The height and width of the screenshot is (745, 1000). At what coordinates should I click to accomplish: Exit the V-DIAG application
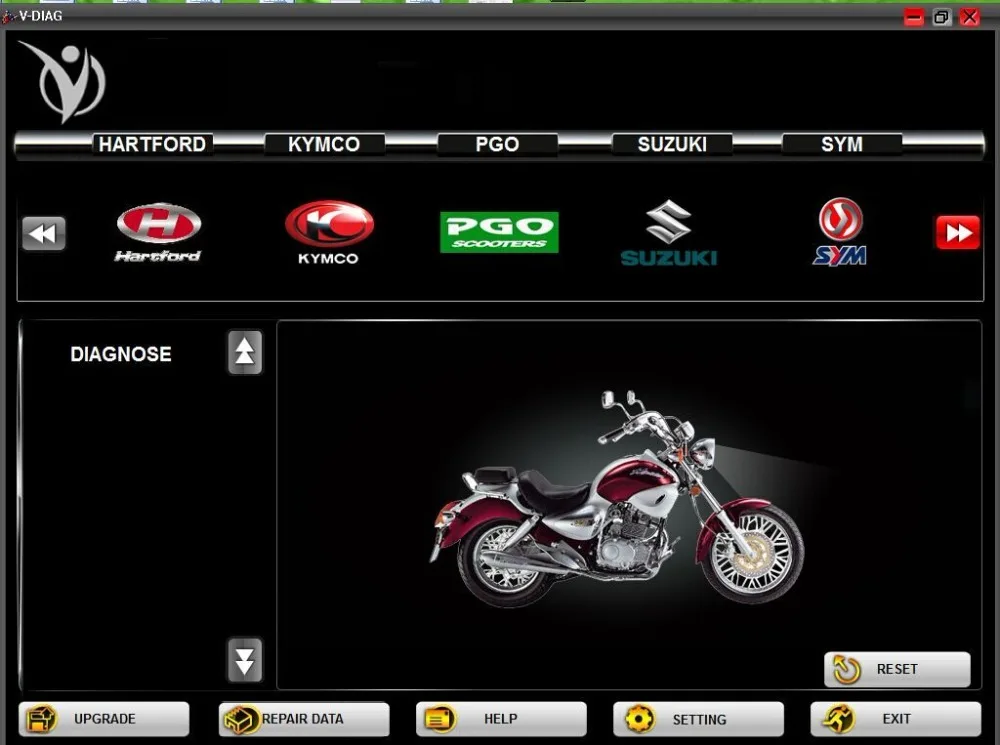coord(895,719)
